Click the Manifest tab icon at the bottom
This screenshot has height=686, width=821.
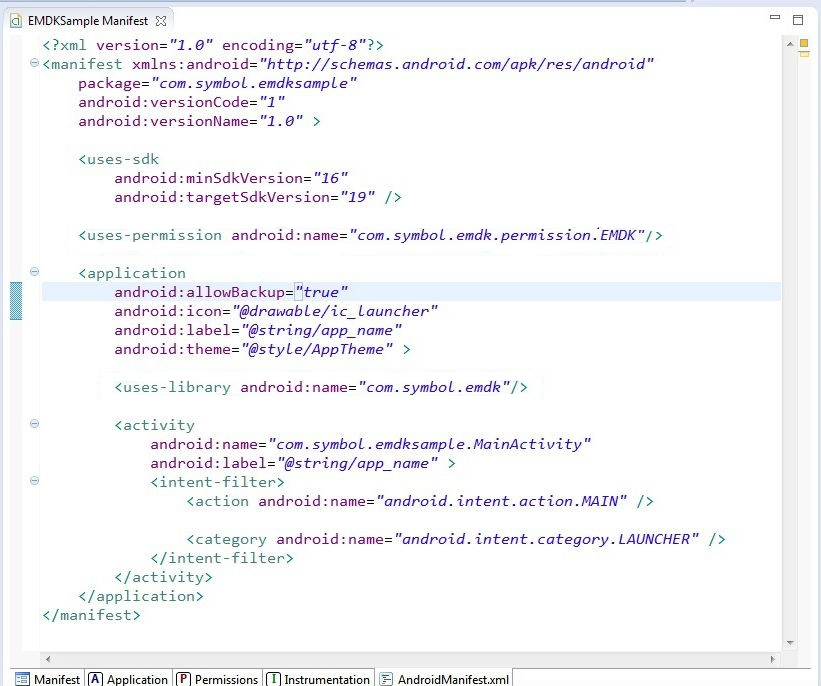[x=22, y=679]
